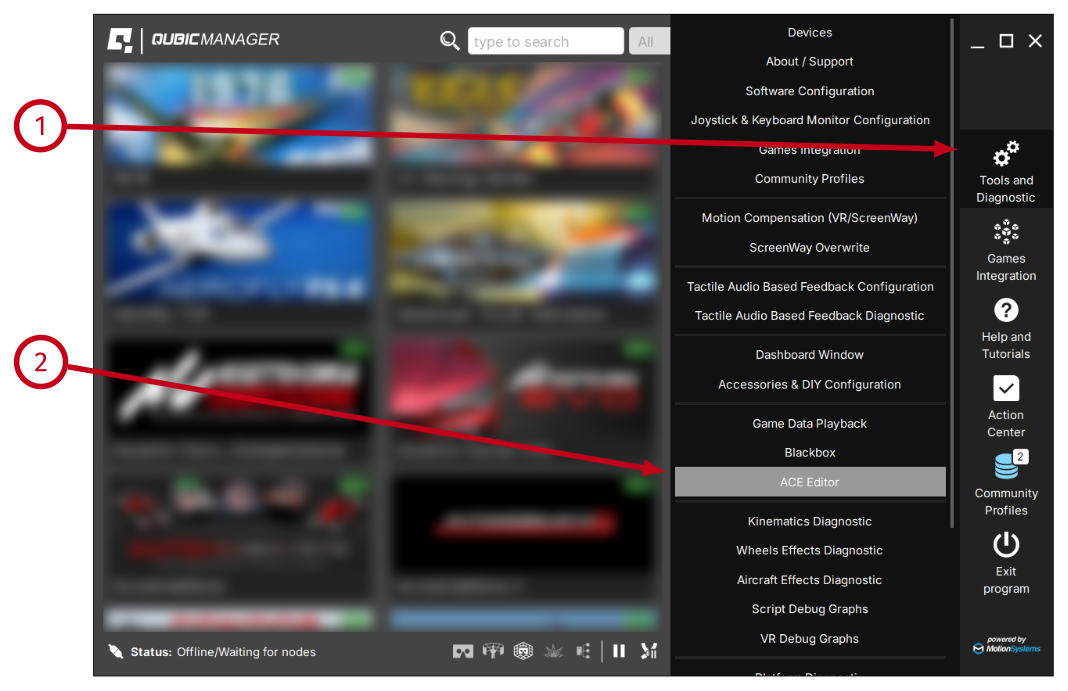Select ACE Editor from the menu
The width and height of the screenshot is (1068, 691).
click(x=809, y=482)
